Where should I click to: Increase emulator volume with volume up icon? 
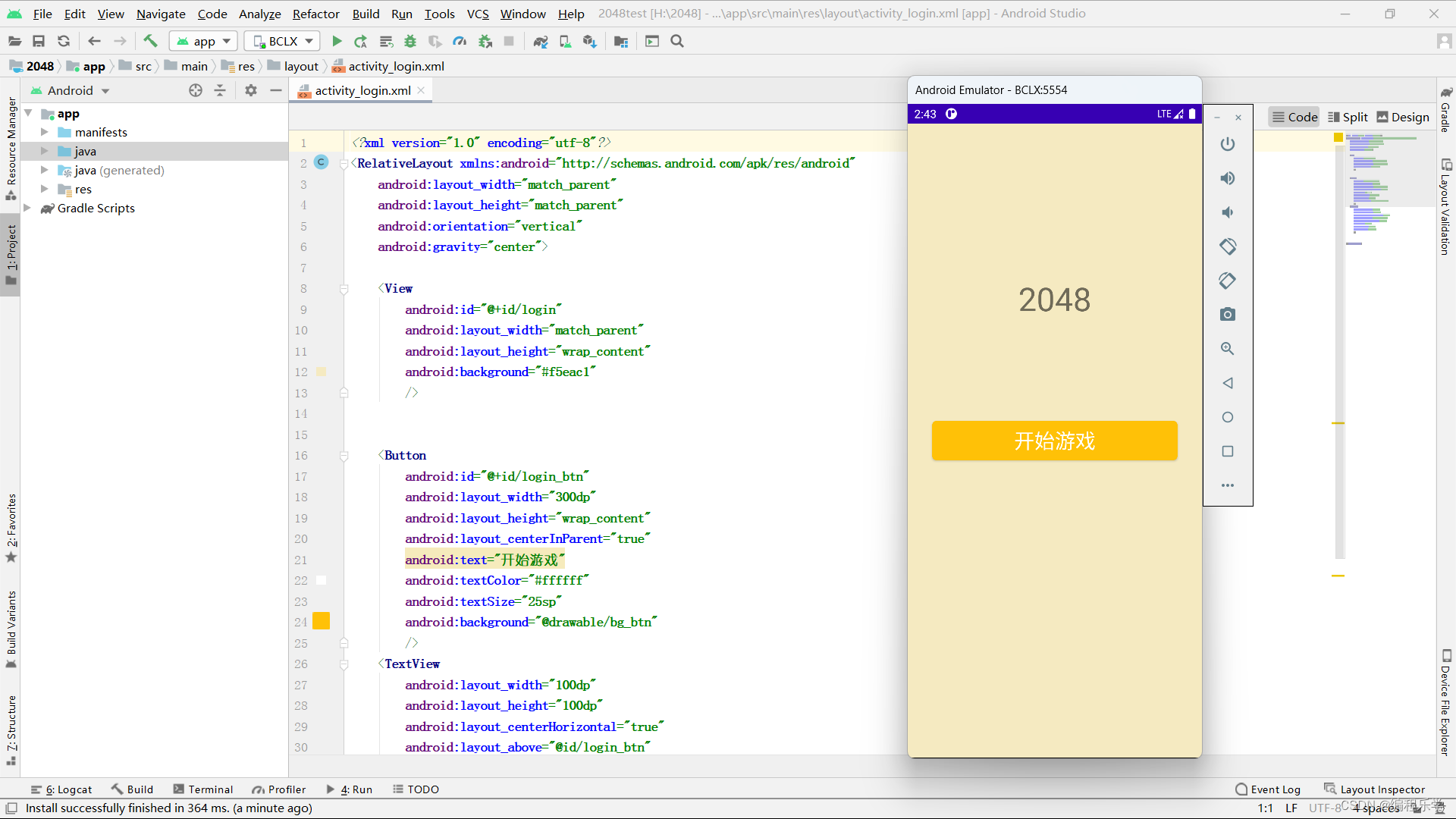(1228, 178)
